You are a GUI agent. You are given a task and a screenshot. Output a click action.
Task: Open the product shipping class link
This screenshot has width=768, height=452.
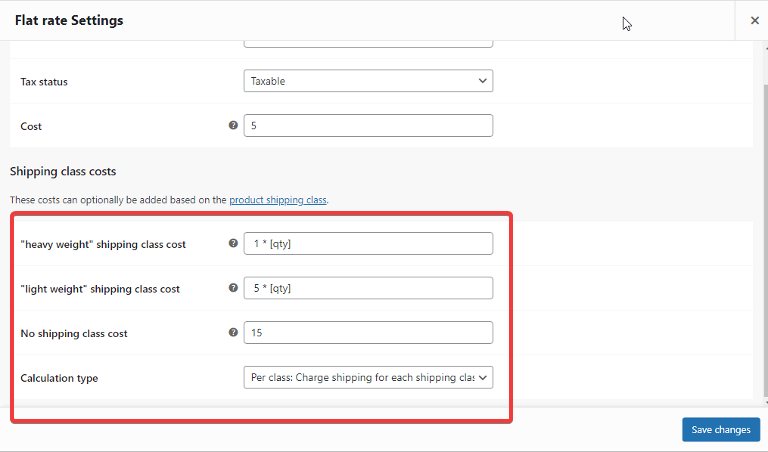278,200
